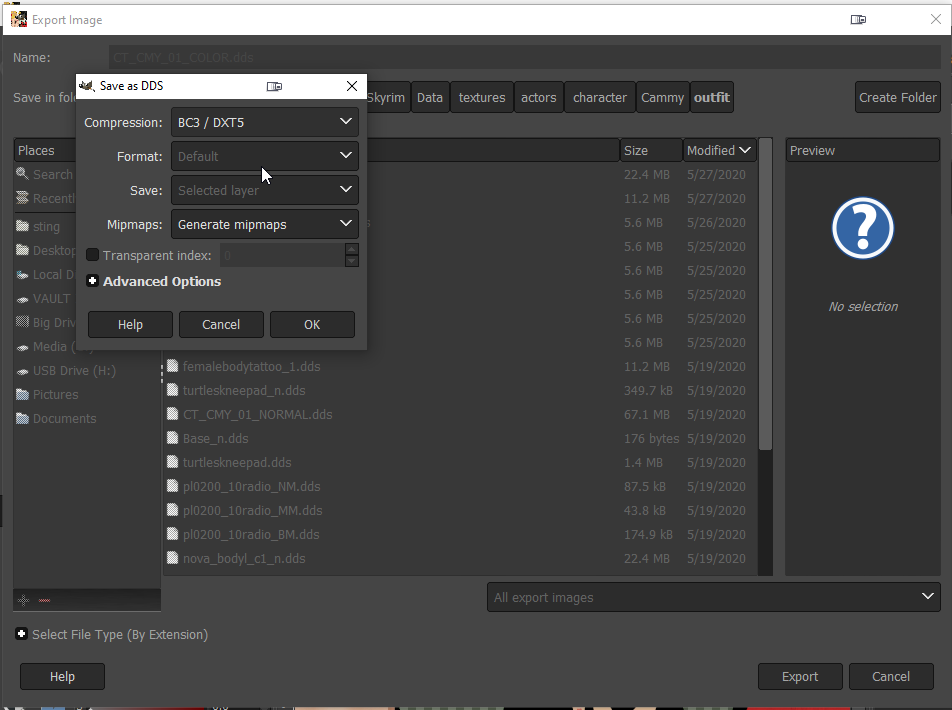Go to the character path segment
Screen dimensions: 952x710
pos(600,97)
